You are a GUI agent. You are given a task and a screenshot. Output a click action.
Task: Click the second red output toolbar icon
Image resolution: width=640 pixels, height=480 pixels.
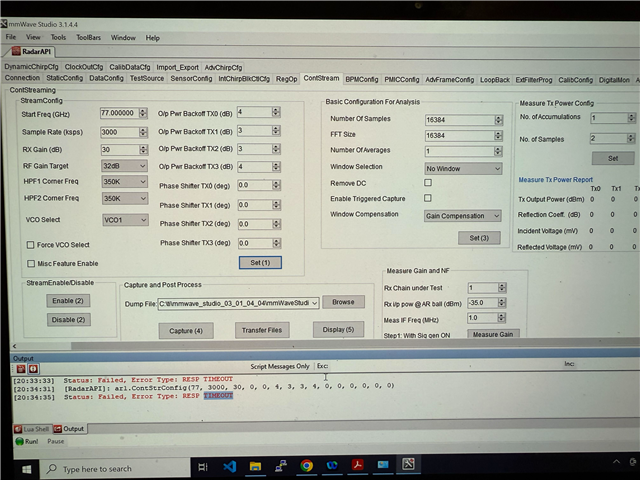click(x=33, y=369)
